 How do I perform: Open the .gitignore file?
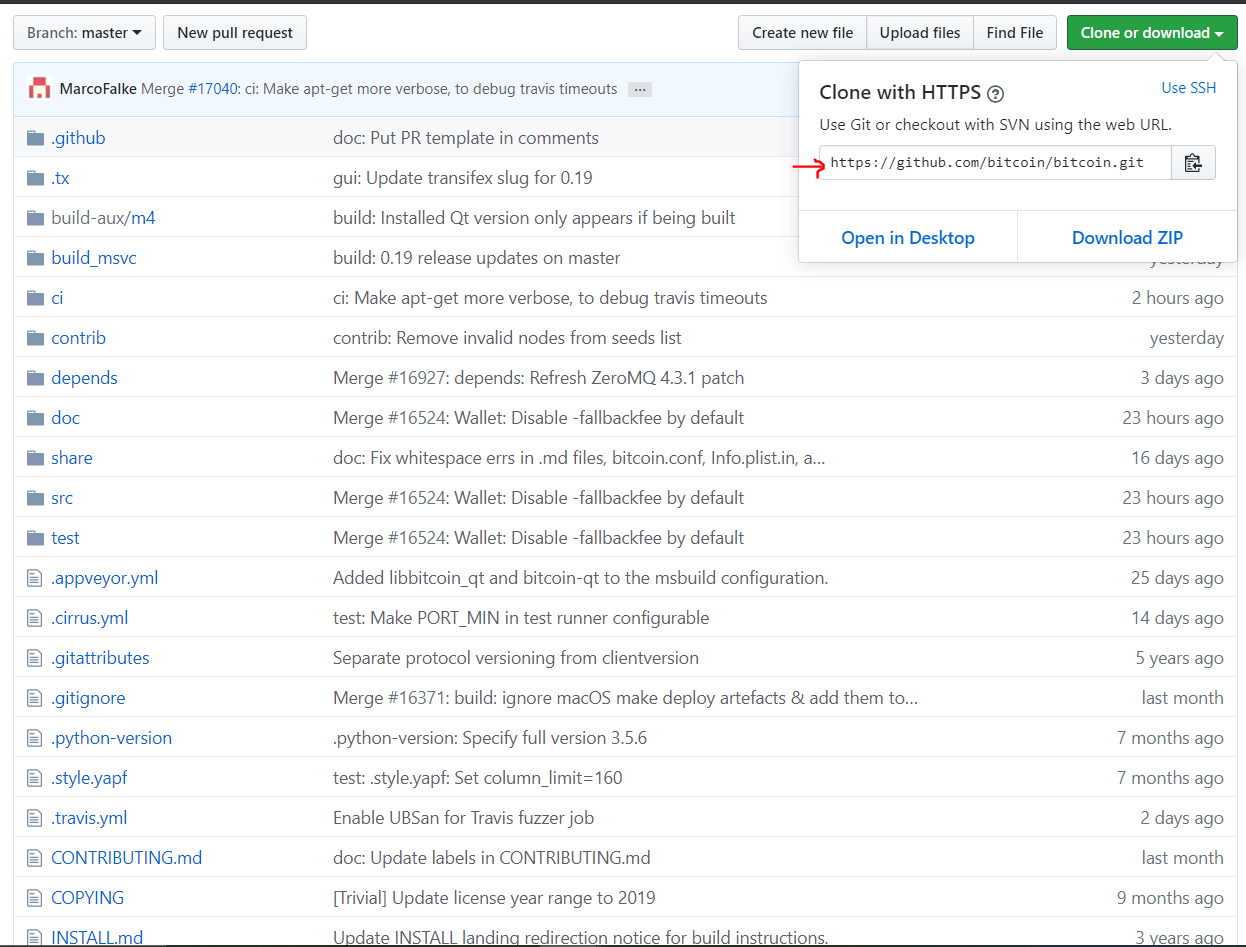click(x=88, y=698)
